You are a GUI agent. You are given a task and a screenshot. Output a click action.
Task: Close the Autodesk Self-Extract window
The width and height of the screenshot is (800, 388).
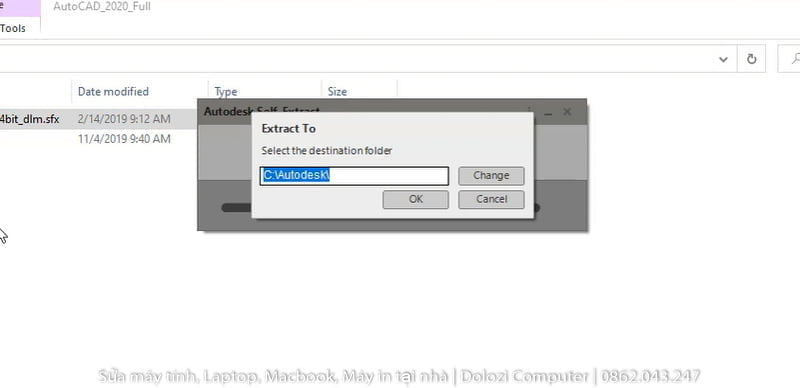[x=567, y=112]
